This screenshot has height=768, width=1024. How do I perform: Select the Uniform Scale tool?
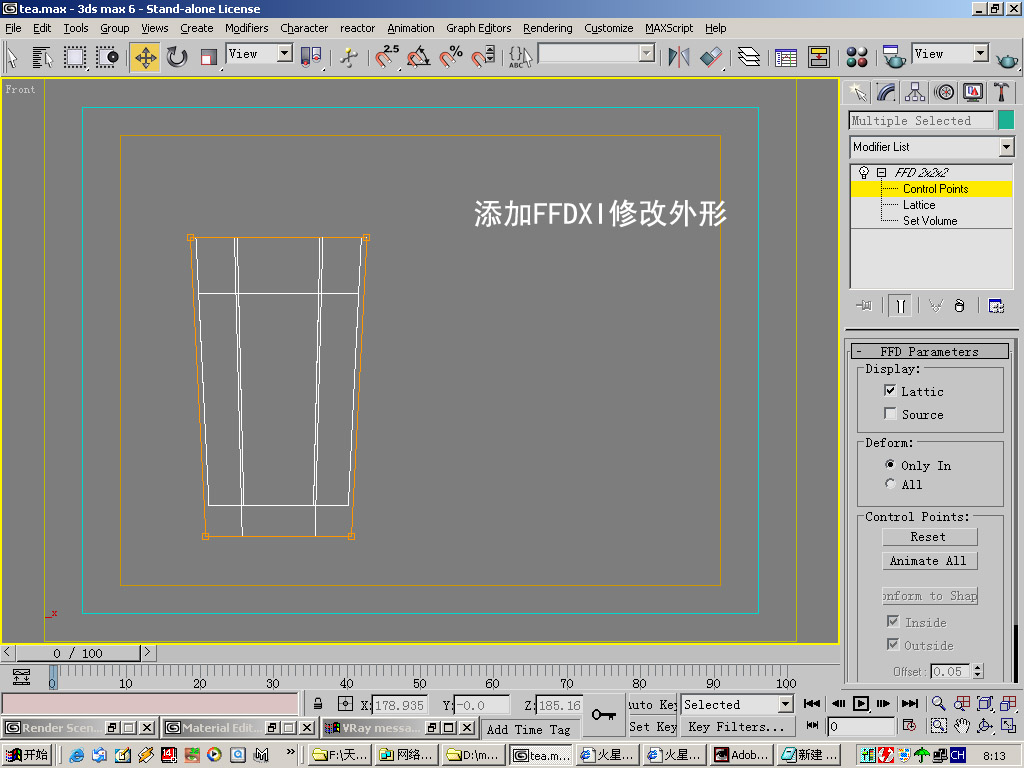pyautogui.click(x=208, y=57)
